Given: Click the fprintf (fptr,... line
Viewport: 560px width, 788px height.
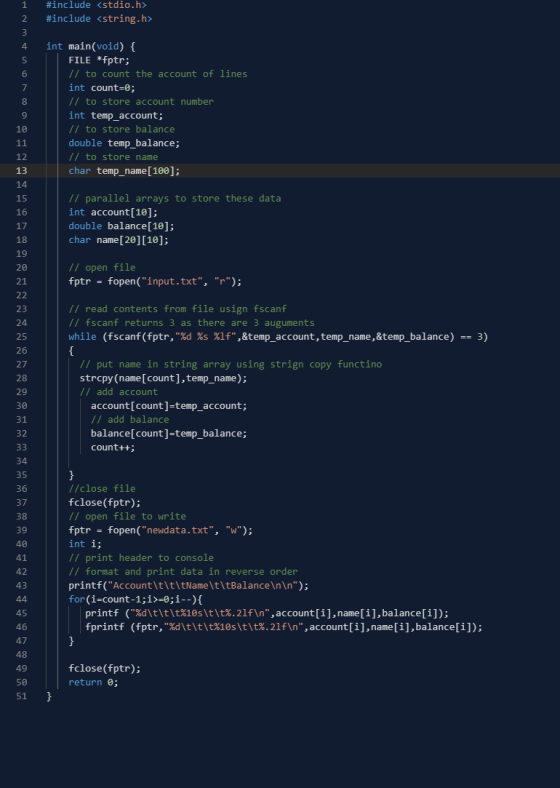Looking at the screenshot, I should (284, 627).
